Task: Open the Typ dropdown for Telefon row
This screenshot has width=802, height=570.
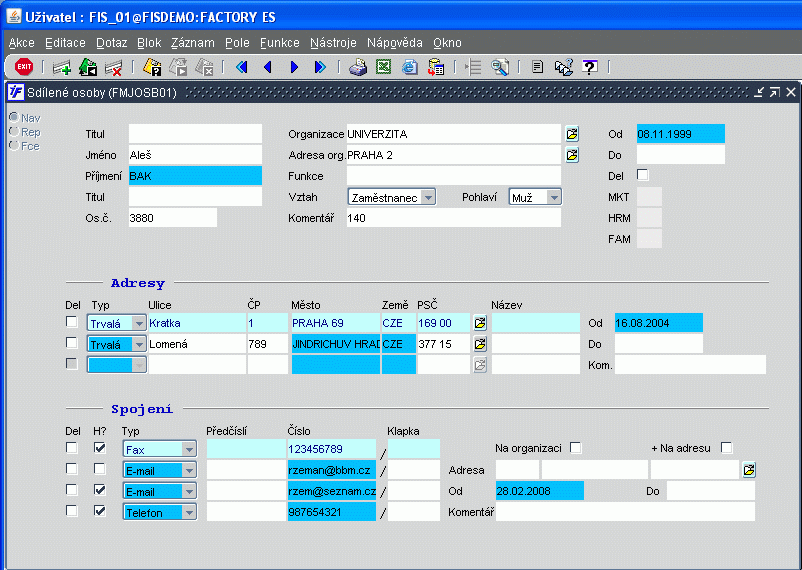Action: click(188, 512)
